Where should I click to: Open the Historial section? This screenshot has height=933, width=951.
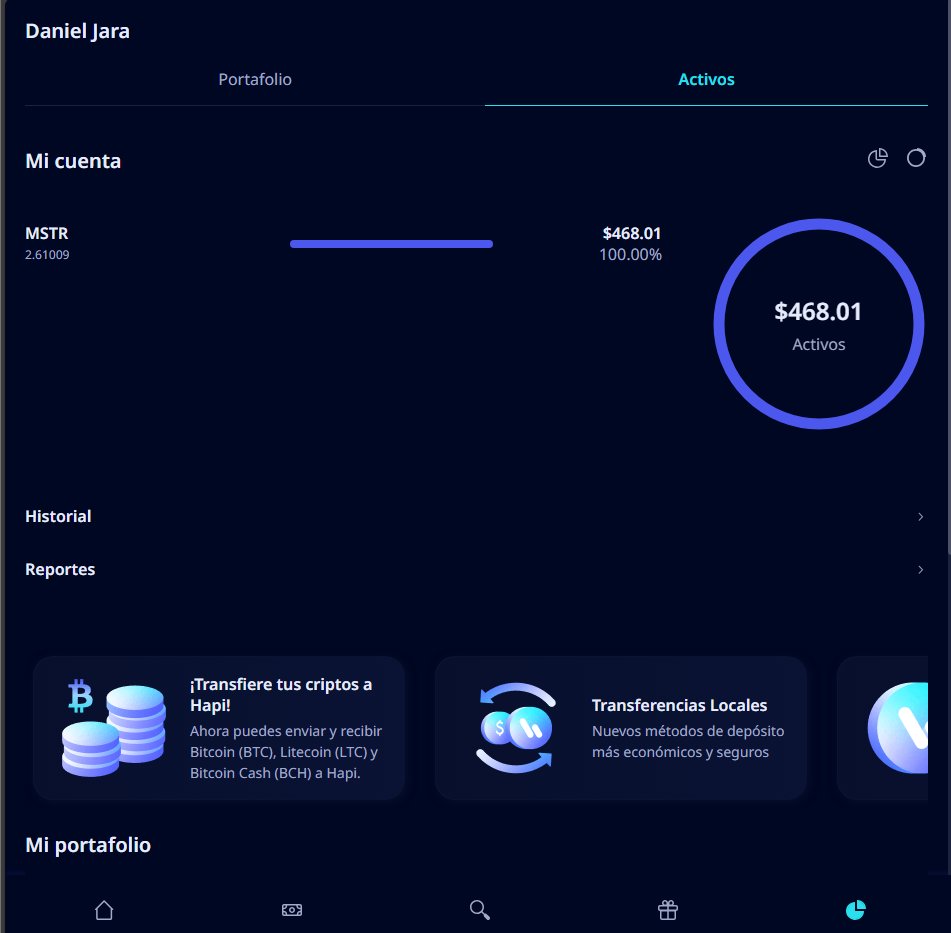click(x=476, y=516)
